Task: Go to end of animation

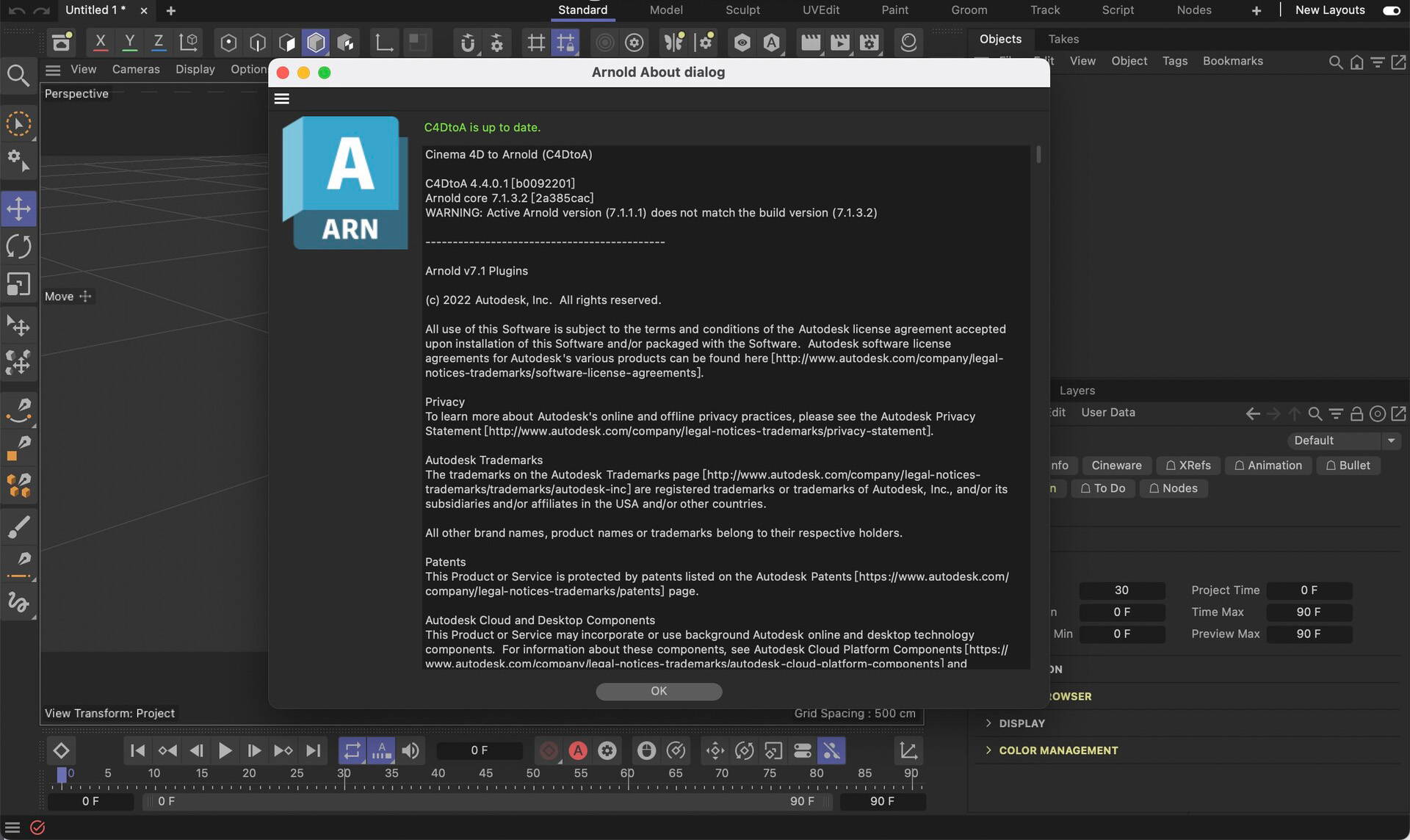Action: pyautogui.click(x=313, y=750)
